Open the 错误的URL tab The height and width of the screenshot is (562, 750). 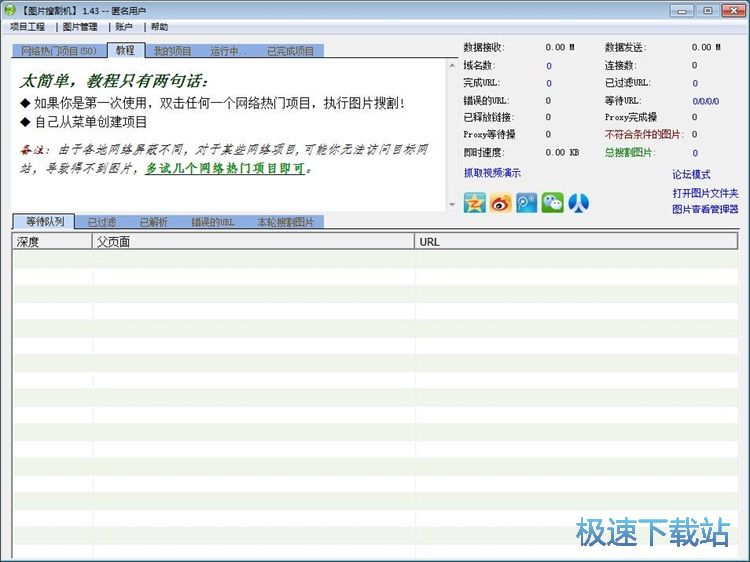[x=213, y=222]
